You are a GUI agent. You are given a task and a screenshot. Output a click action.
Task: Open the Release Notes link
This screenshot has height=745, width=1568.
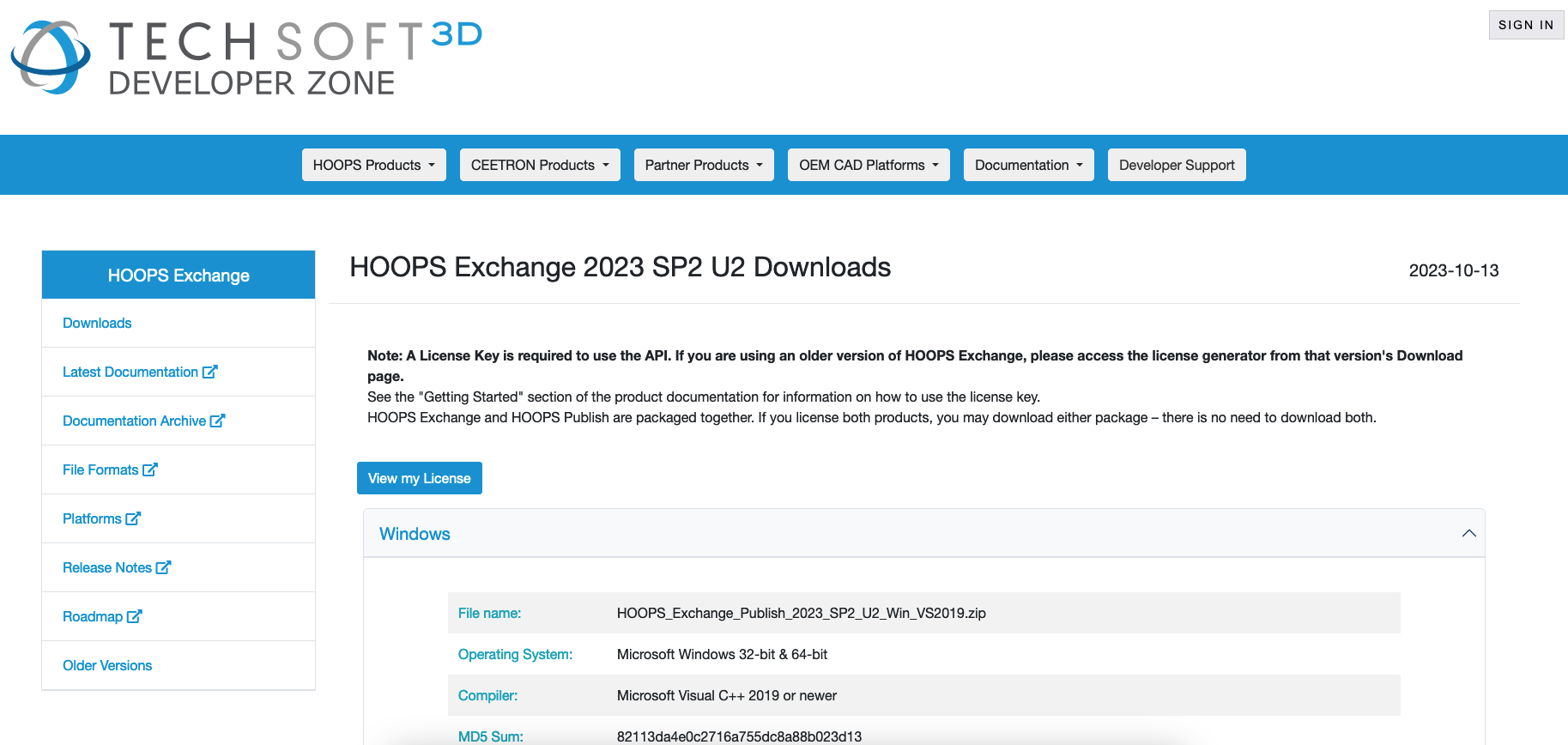(x=107, y=567)
